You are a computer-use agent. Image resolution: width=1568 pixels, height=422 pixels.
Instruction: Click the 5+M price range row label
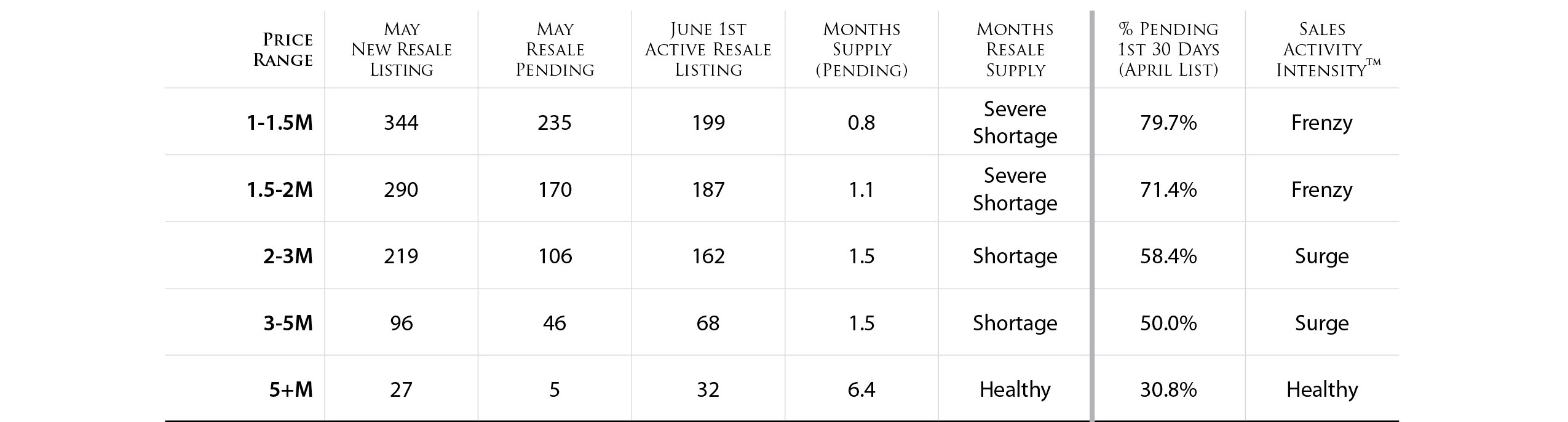291,389
